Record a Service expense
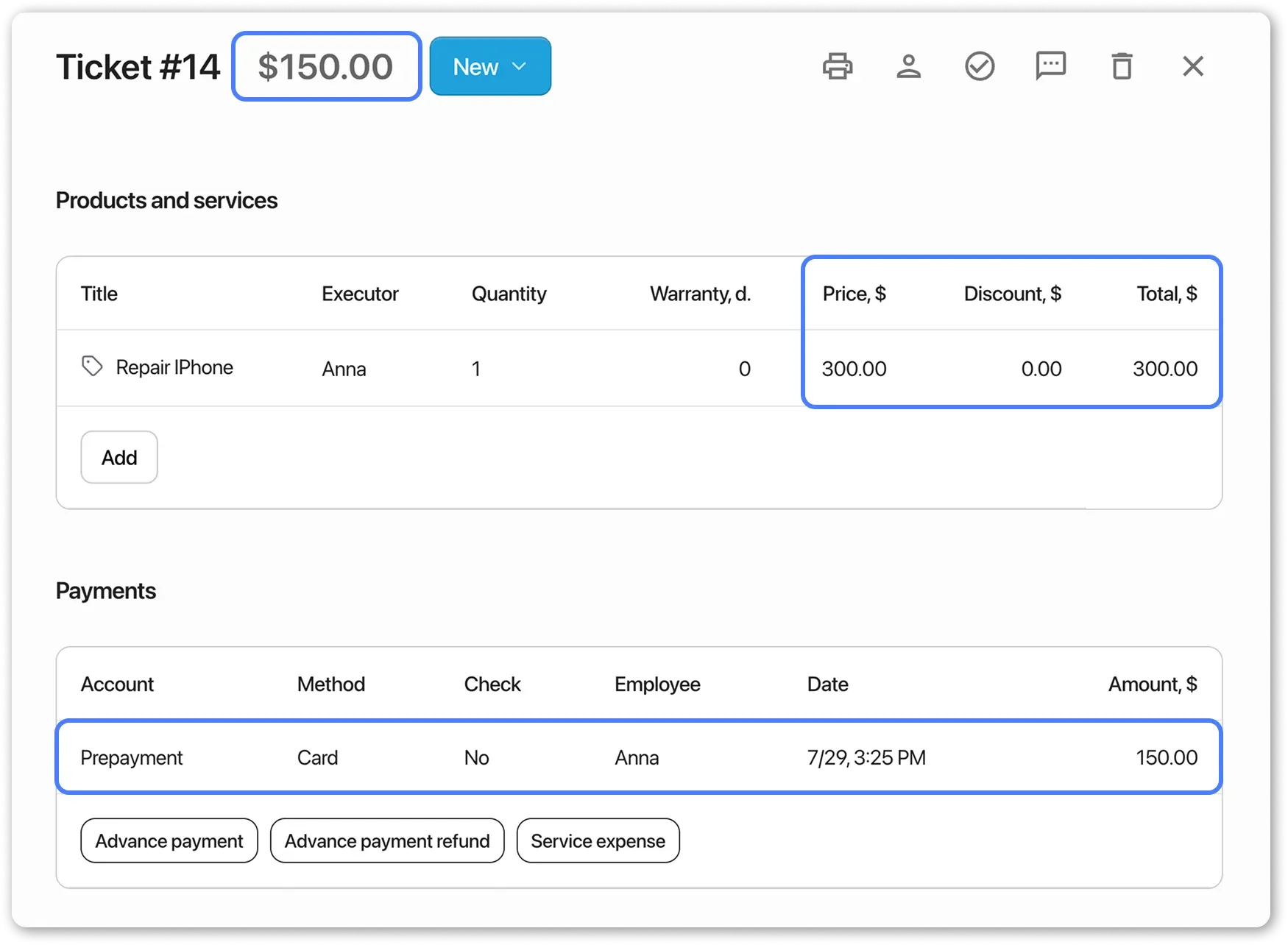Image resolution: width=1288 pixels, height=945 pixels. [598, 840]
